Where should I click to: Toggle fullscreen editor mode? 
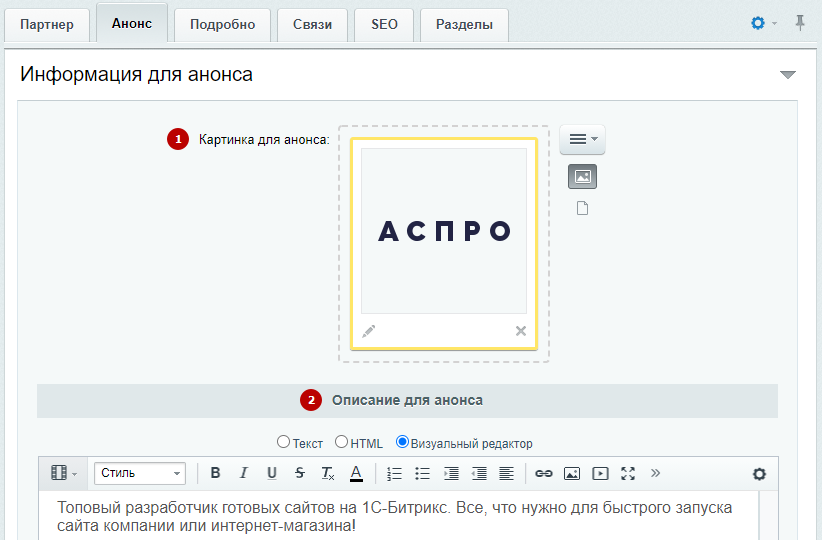[628, 473]
